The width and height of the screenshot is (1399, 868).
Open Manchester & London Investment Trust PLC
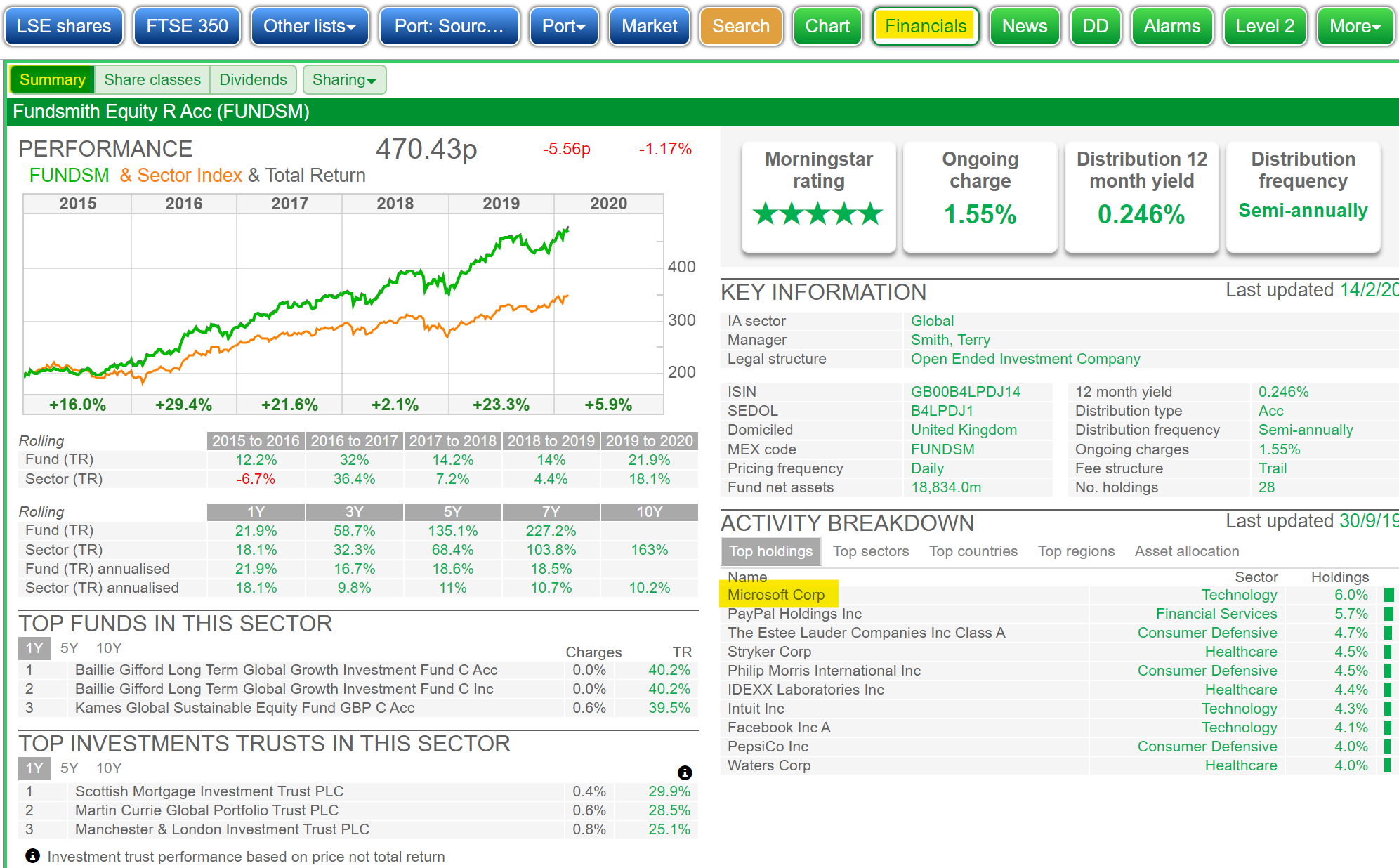click(x=222, y=829)
